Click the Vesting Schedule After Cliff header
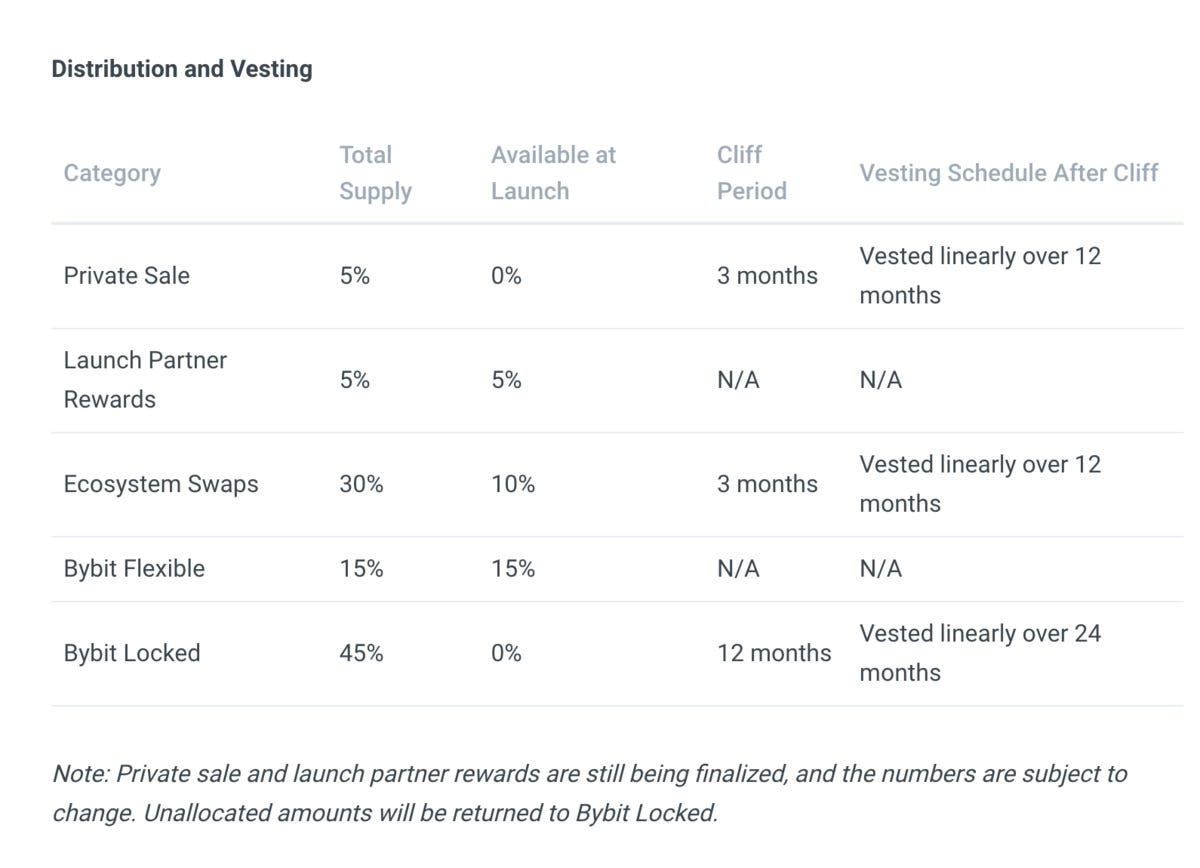This screenshot has height=868, width=1200. point(1008,173)
